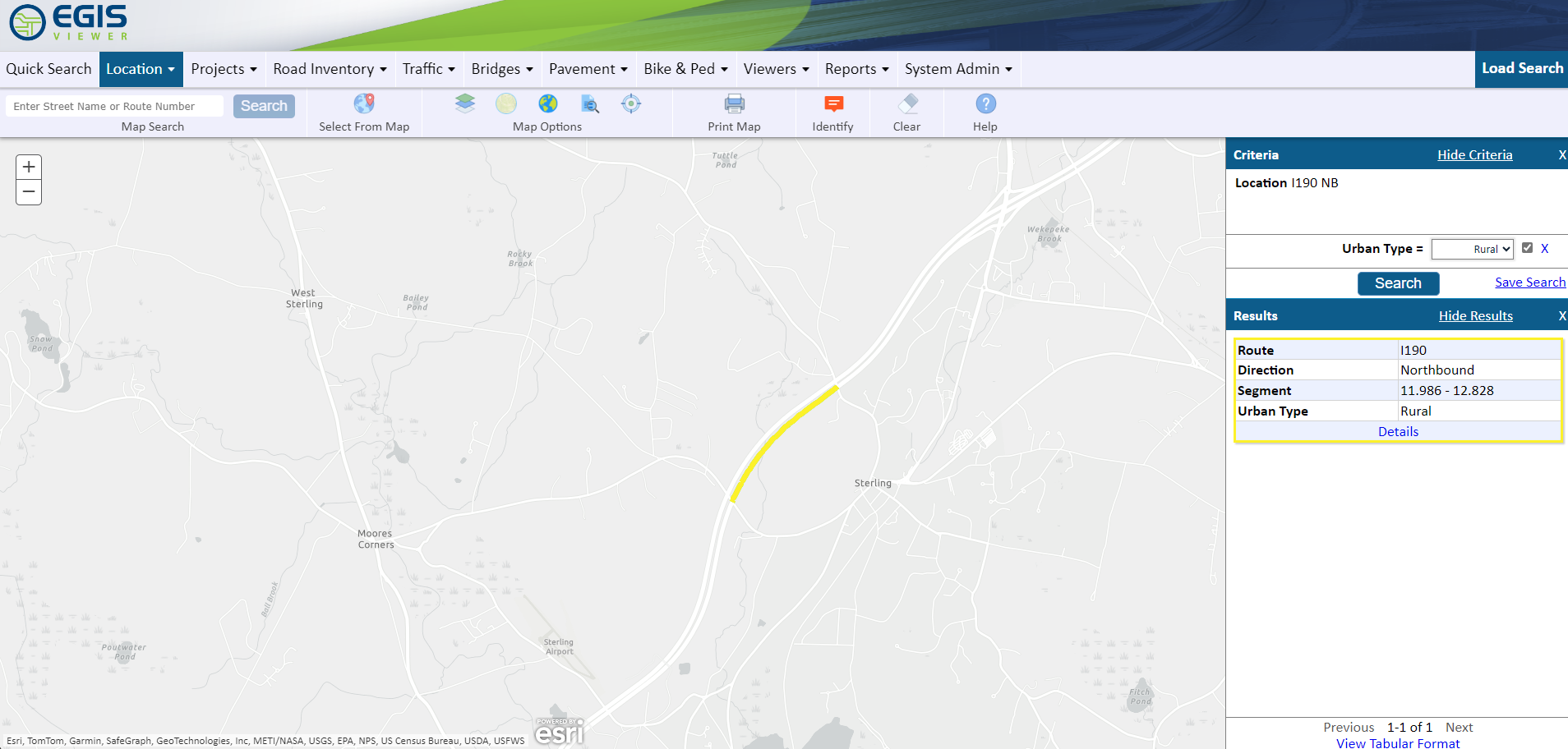
Task: Click the zoom out minus control
Action: [28, 192]
